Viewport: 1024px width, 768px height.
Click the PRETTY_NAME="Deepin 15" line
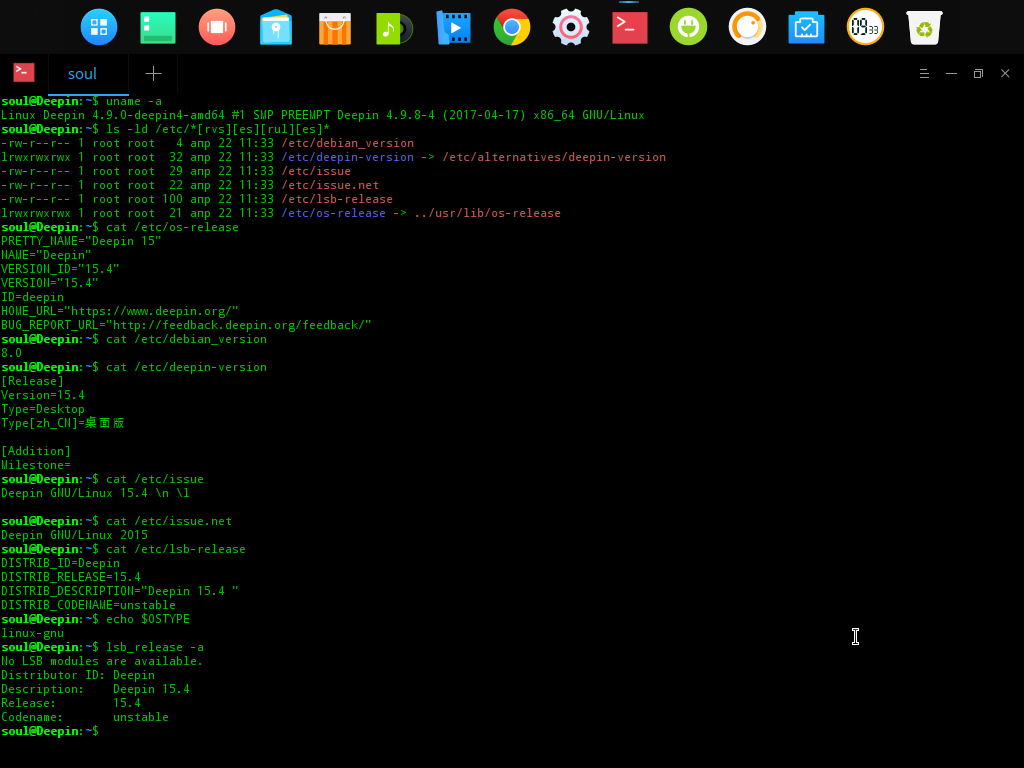pyautogui.click(x=81, y=241)
